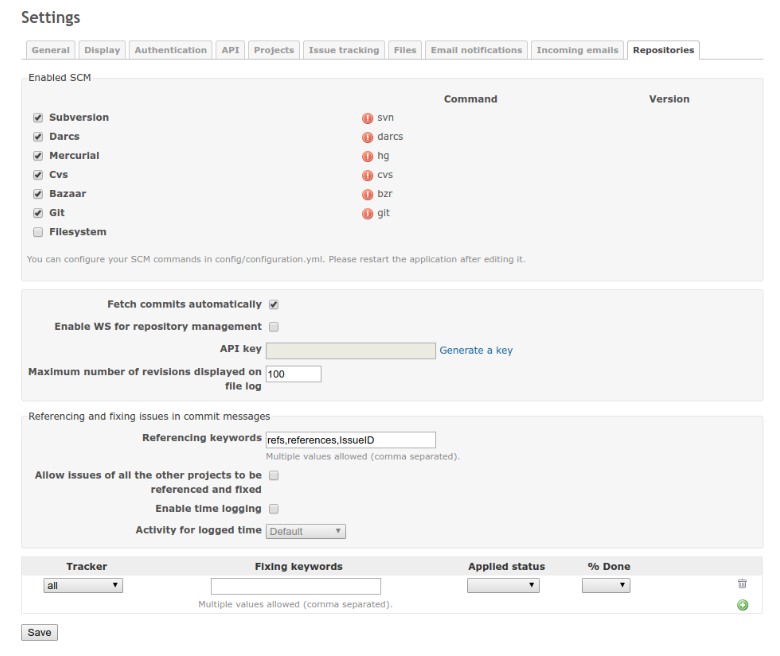The height and width of the screenshot is (656, 780).
Task: Click the warning icon next to darcs
Action: [367, 137]
